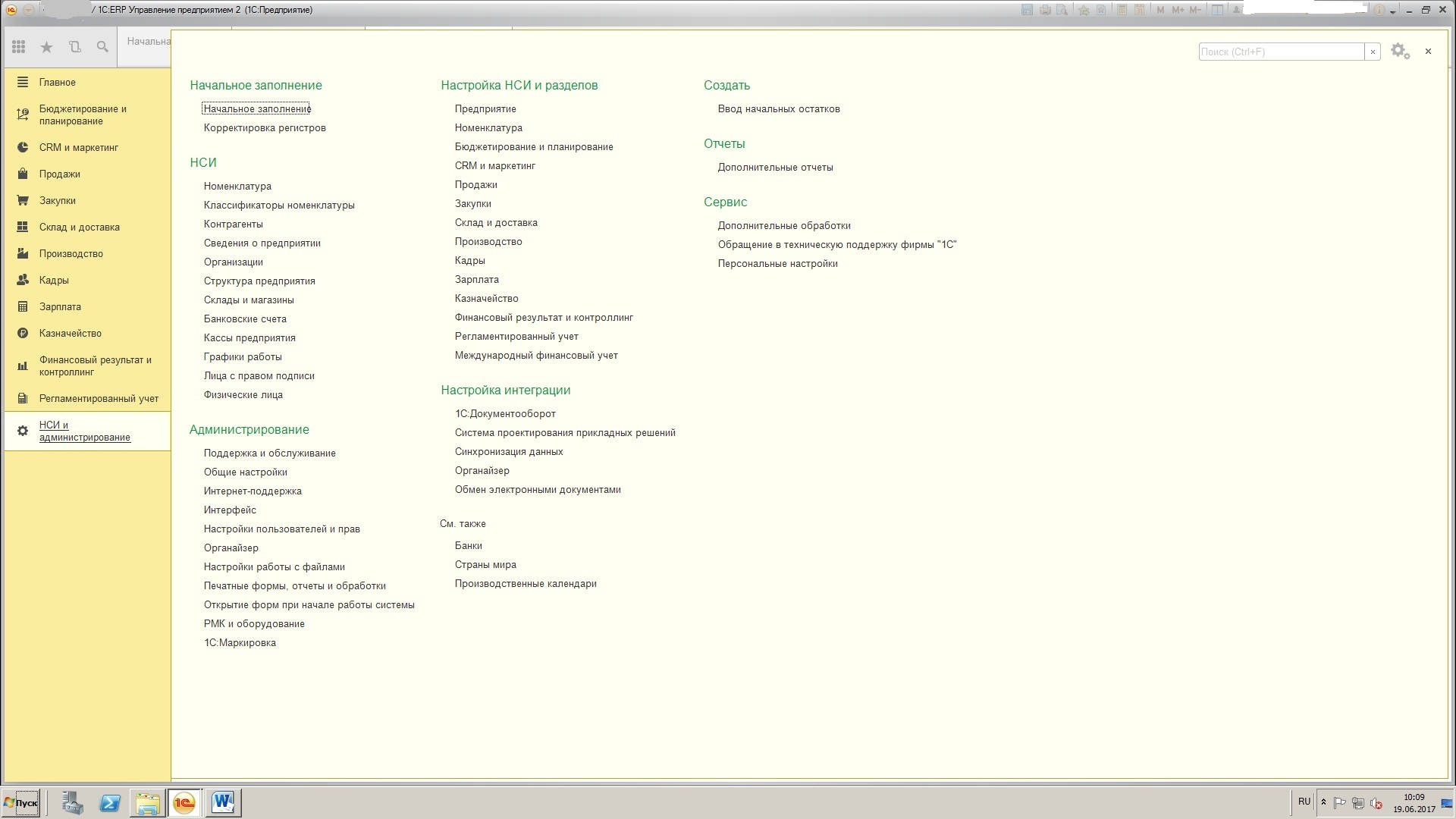Viewport: 1456px width, 819px height.
Task: Show hidden tray icons chevron
Action: click(1323, 802)
